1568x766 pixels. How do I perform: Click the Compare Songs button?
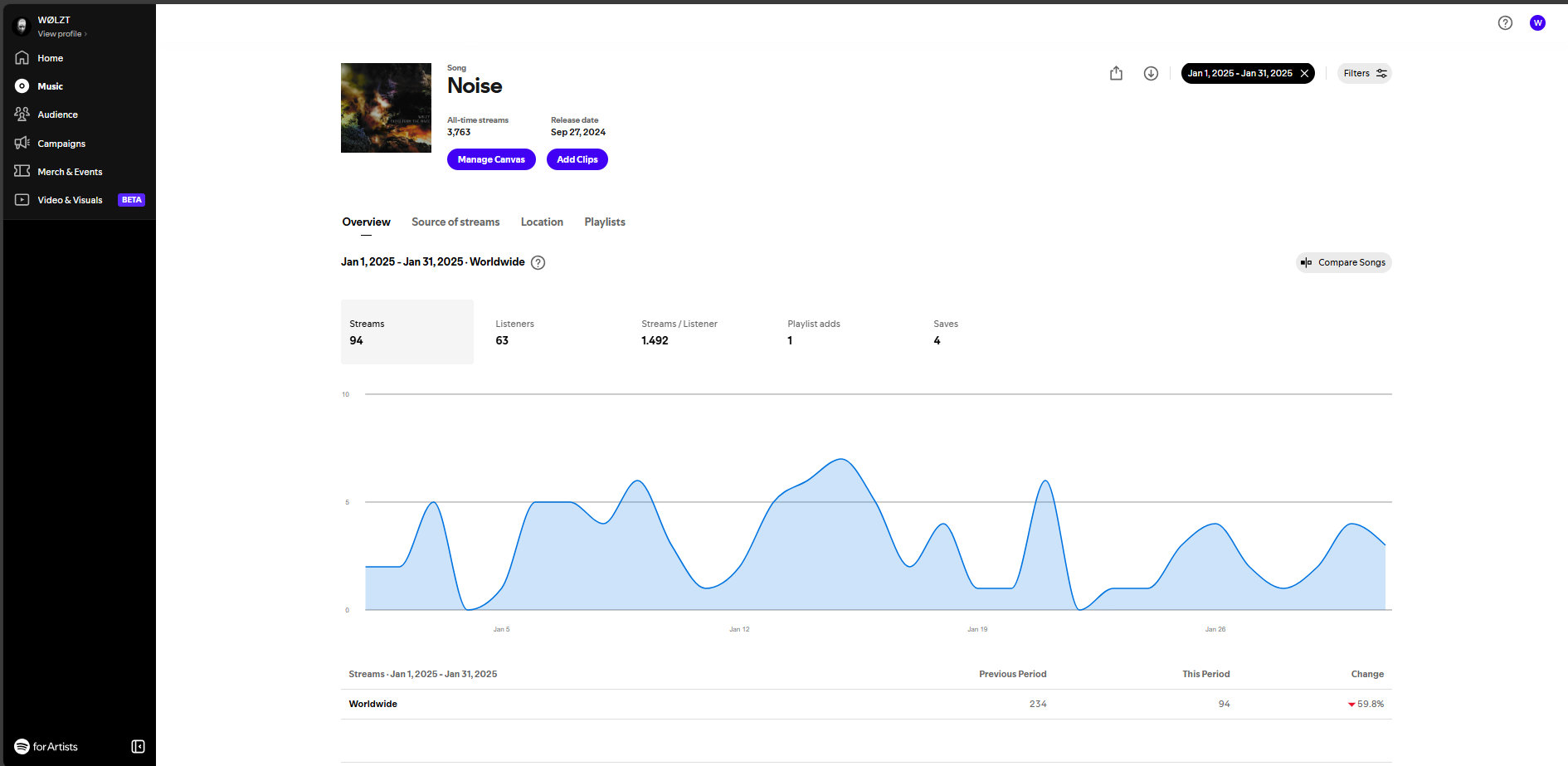point(1344,262)
